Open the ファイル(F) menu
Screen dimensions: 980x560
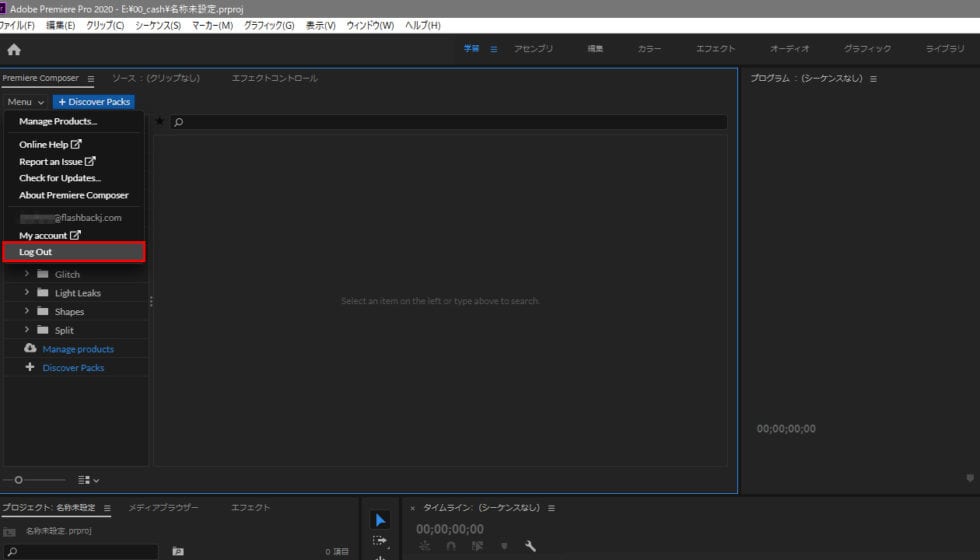pyautogui.click(x=17, y=26)
